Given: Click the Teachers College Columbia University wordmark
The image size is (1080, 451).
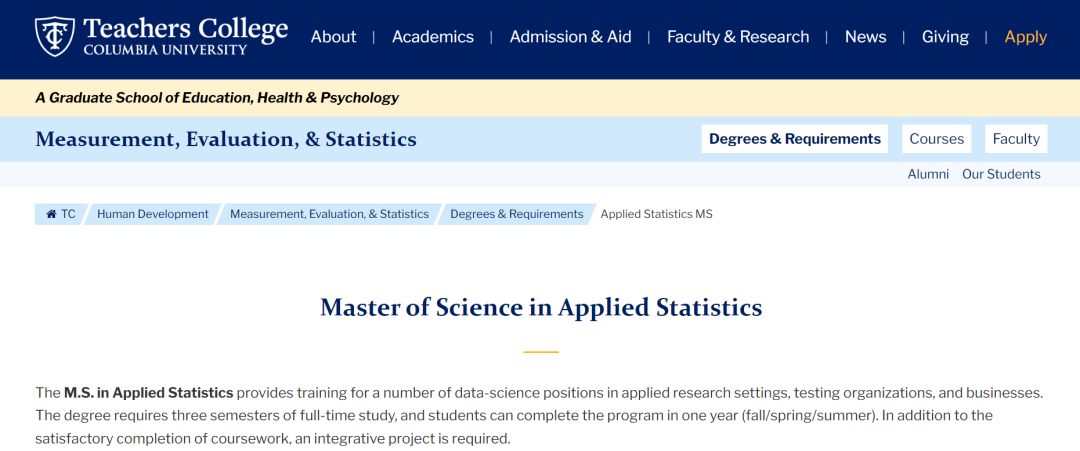Looking at the screenshot, I should [185, 36].
